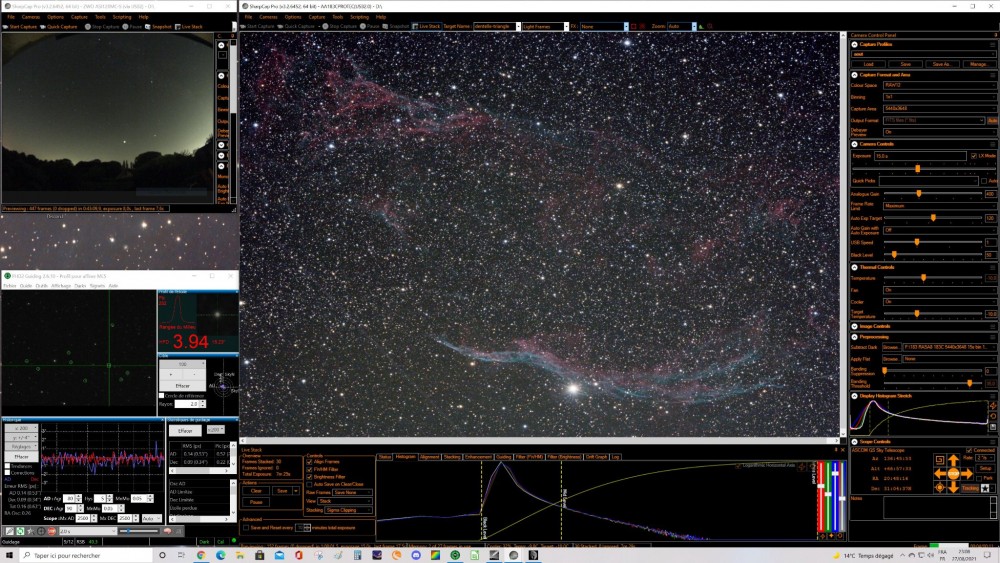Open the View Stack dropdown
The height and width of the screenshot is (563, 1000).
[x=345, y=501]
